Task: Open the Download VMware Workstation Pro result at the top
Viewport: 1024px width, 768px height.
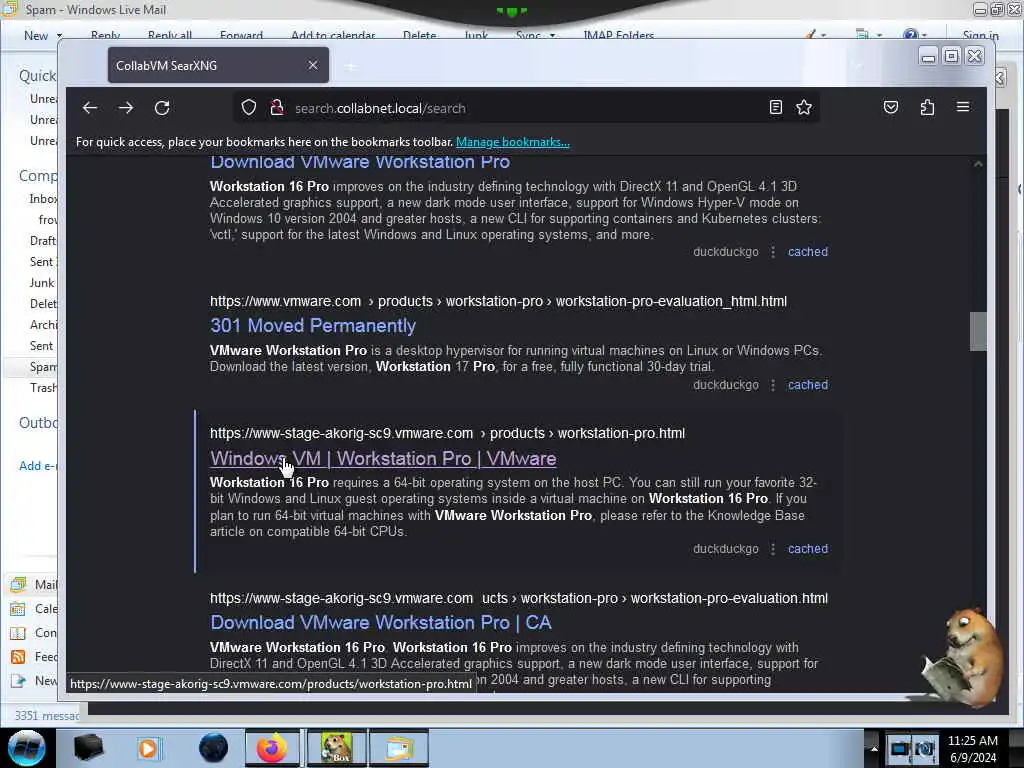Action: 360,162
